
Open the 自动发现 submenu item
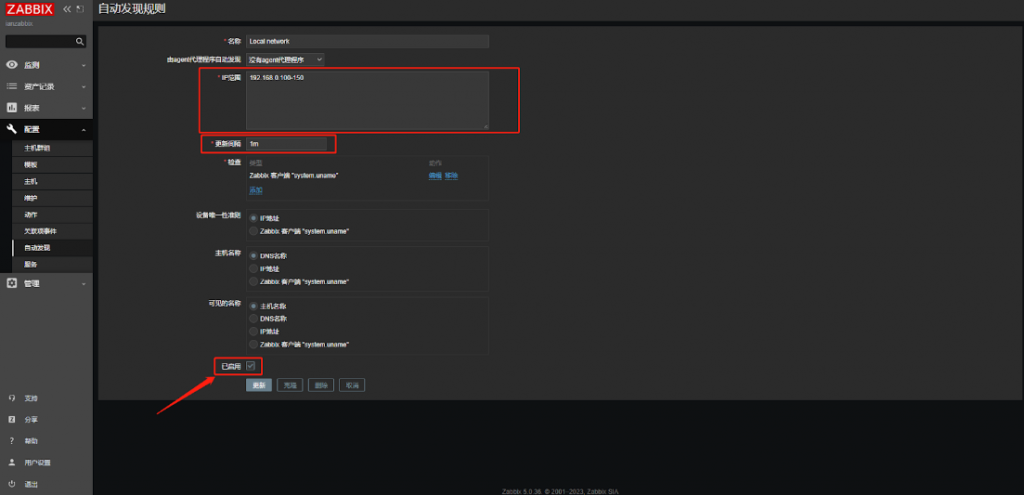52,248
